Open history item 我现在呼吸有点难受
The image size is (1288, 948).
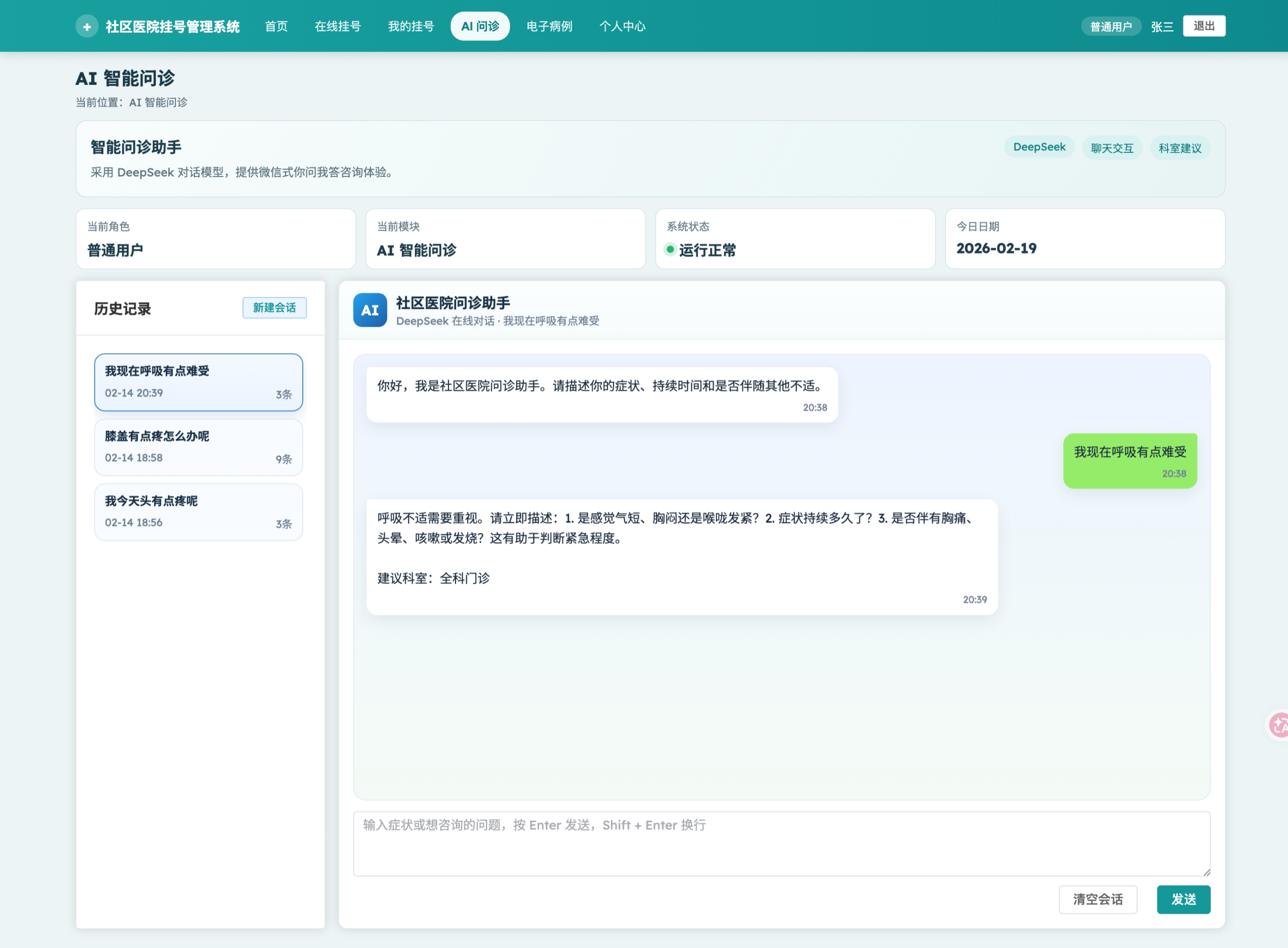tap(199, 382)
